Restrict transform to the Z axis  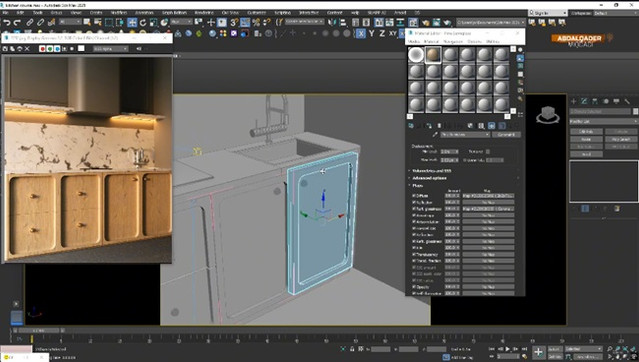tap(382, 33)
